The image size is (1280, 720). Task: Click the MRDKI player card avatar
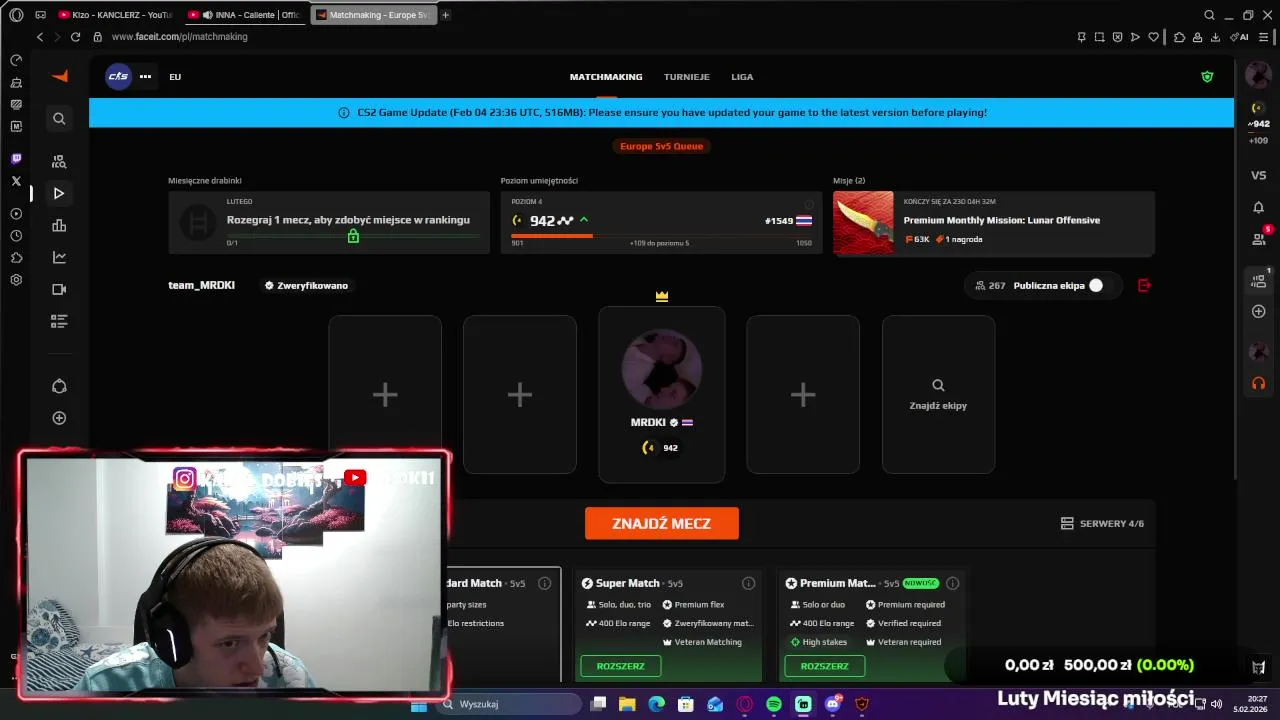pos(662,368)
